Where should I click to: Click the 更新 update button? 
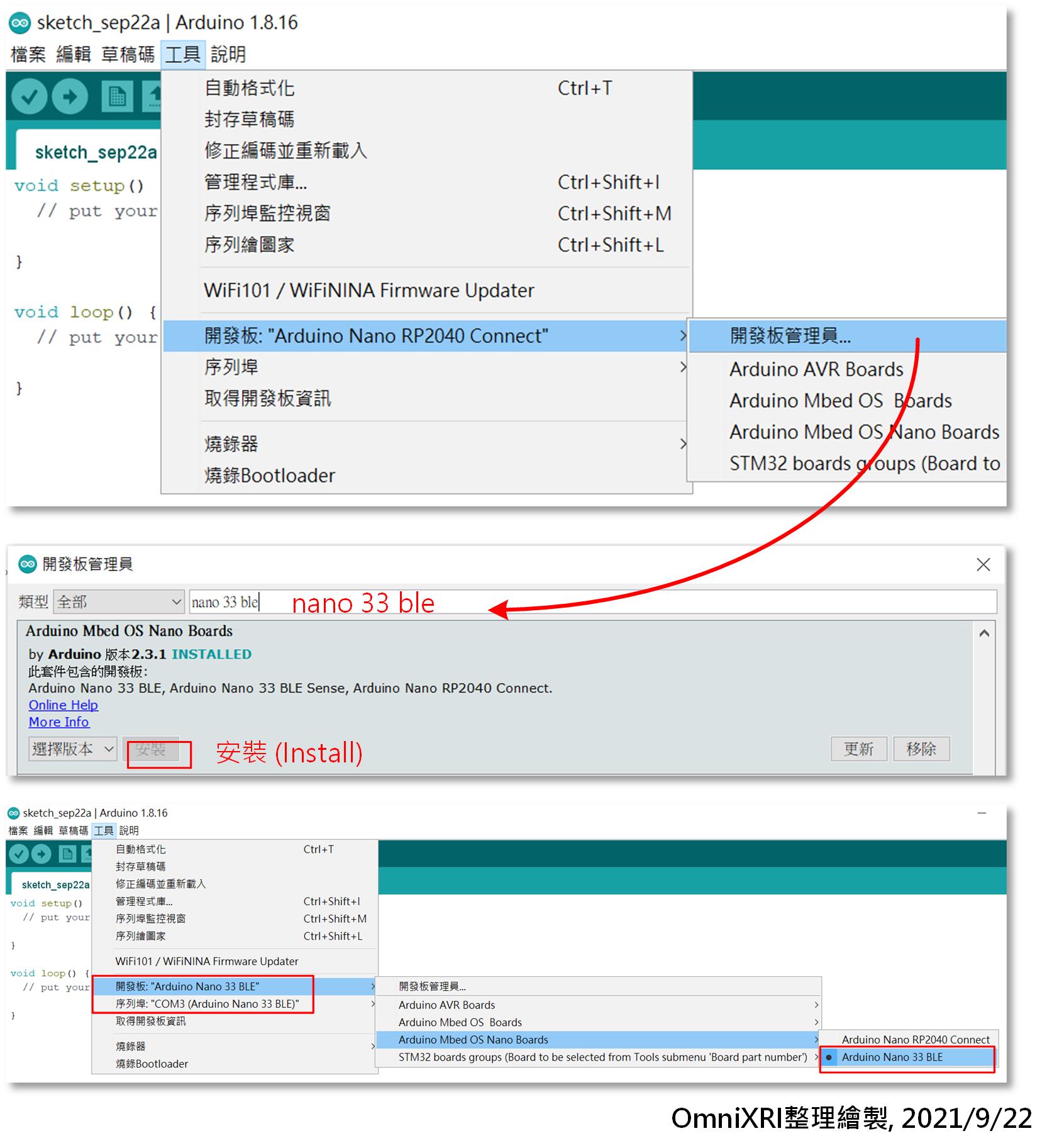pos(859,749)
